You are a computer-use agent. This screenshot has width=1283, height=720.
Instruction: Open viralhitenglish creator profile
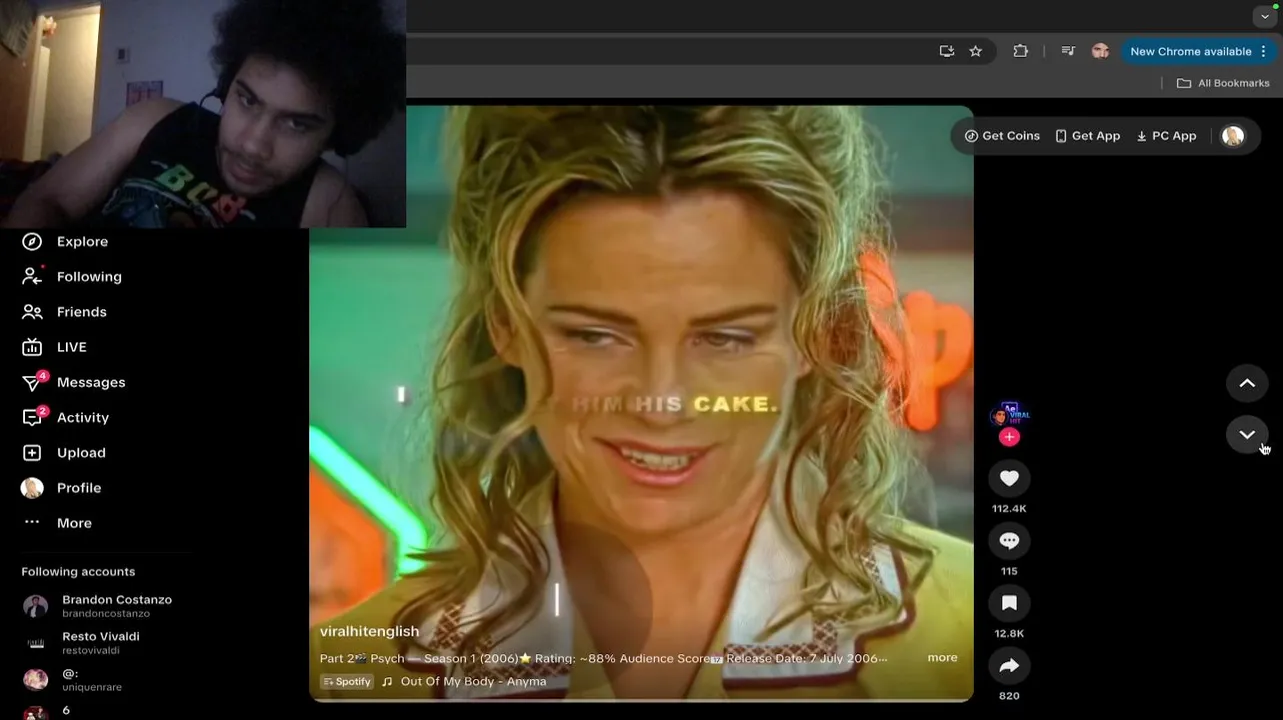(x=369, y=631)
